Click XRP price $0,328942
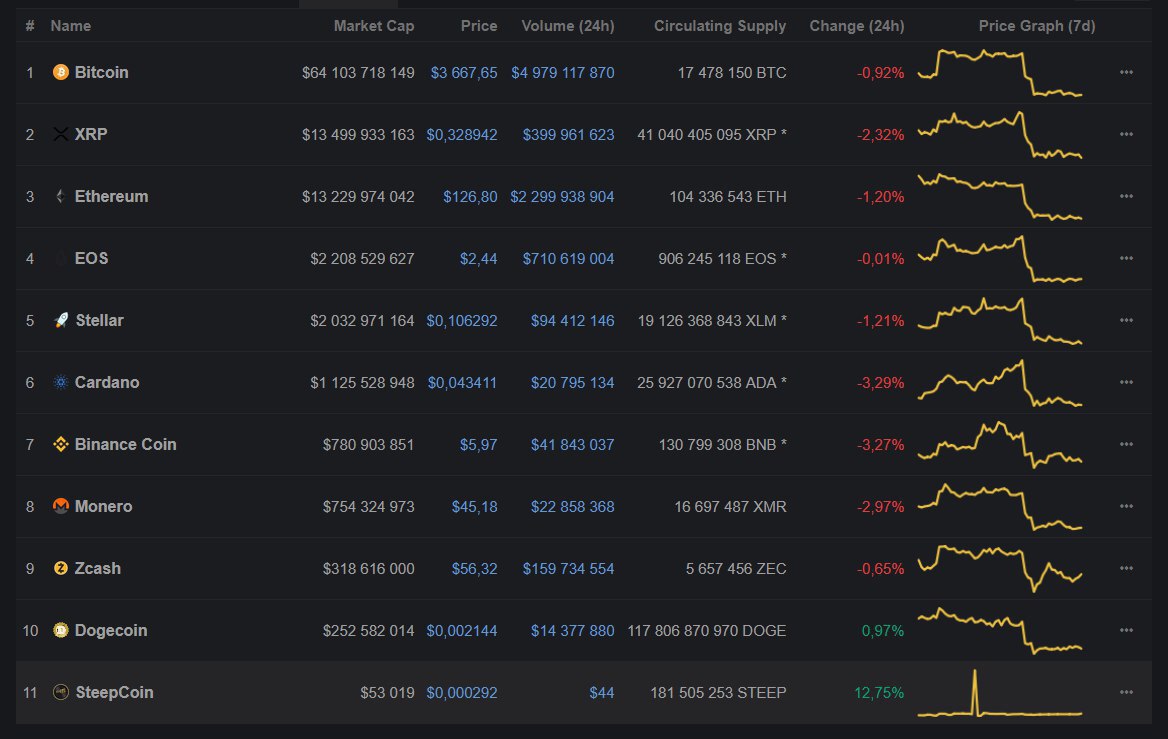This screenshot has width=1168, height=739. pos(462,134)
